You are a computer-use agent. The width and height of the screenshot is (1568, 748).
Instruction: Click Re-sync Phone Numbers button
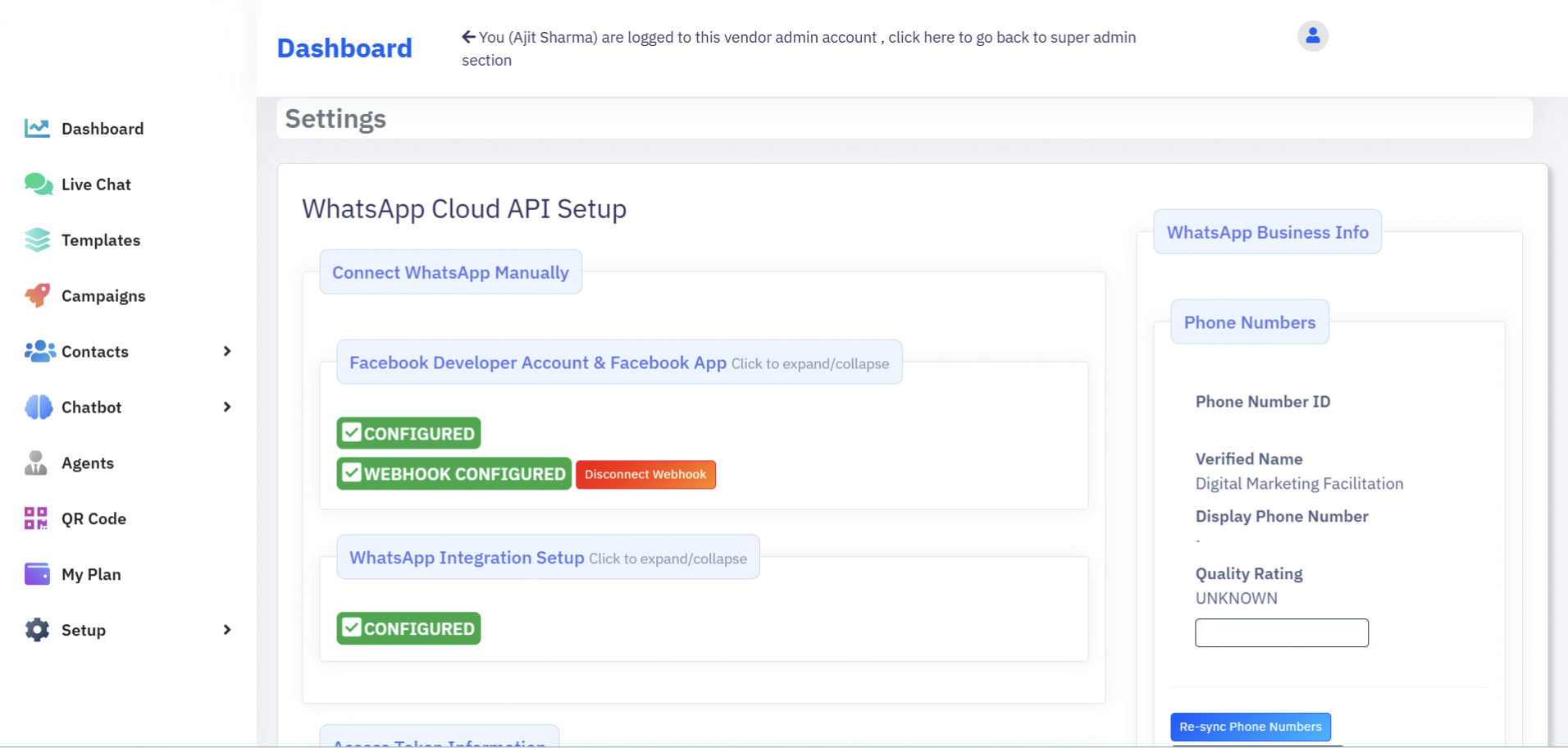1250,727
